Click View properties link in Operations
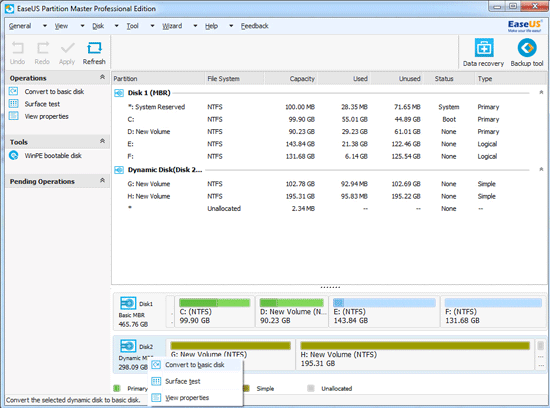Screen dimensions: 550x408 46,116
